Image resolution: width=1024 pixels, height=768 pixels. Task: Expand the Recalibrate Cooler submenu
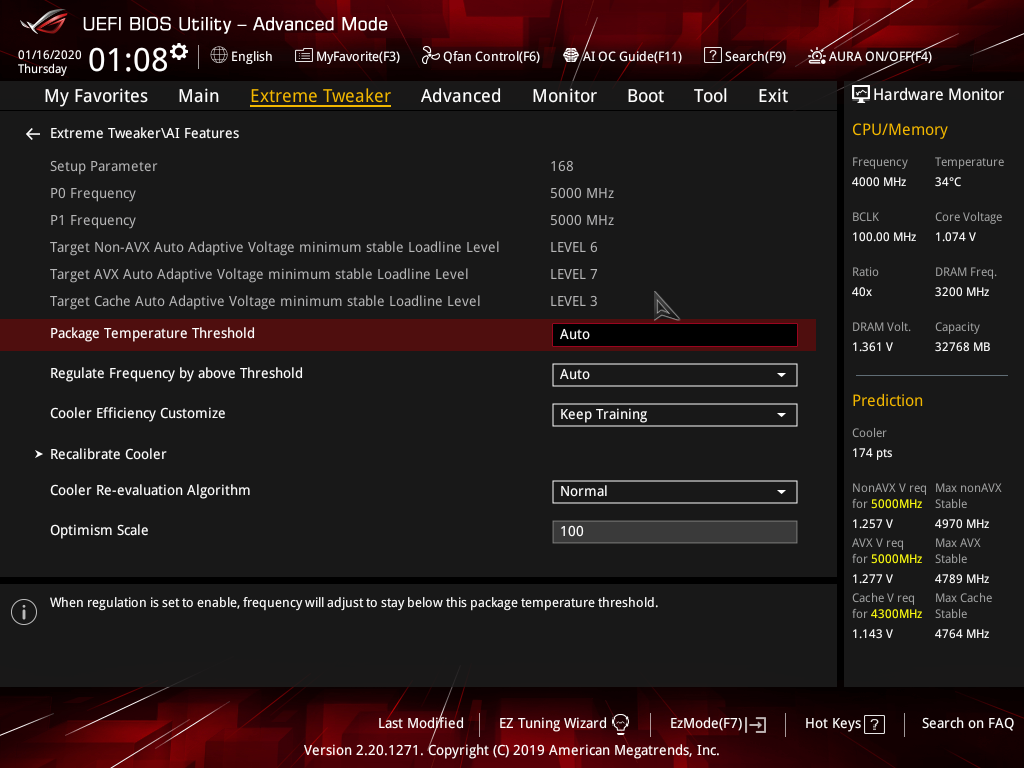108,454
